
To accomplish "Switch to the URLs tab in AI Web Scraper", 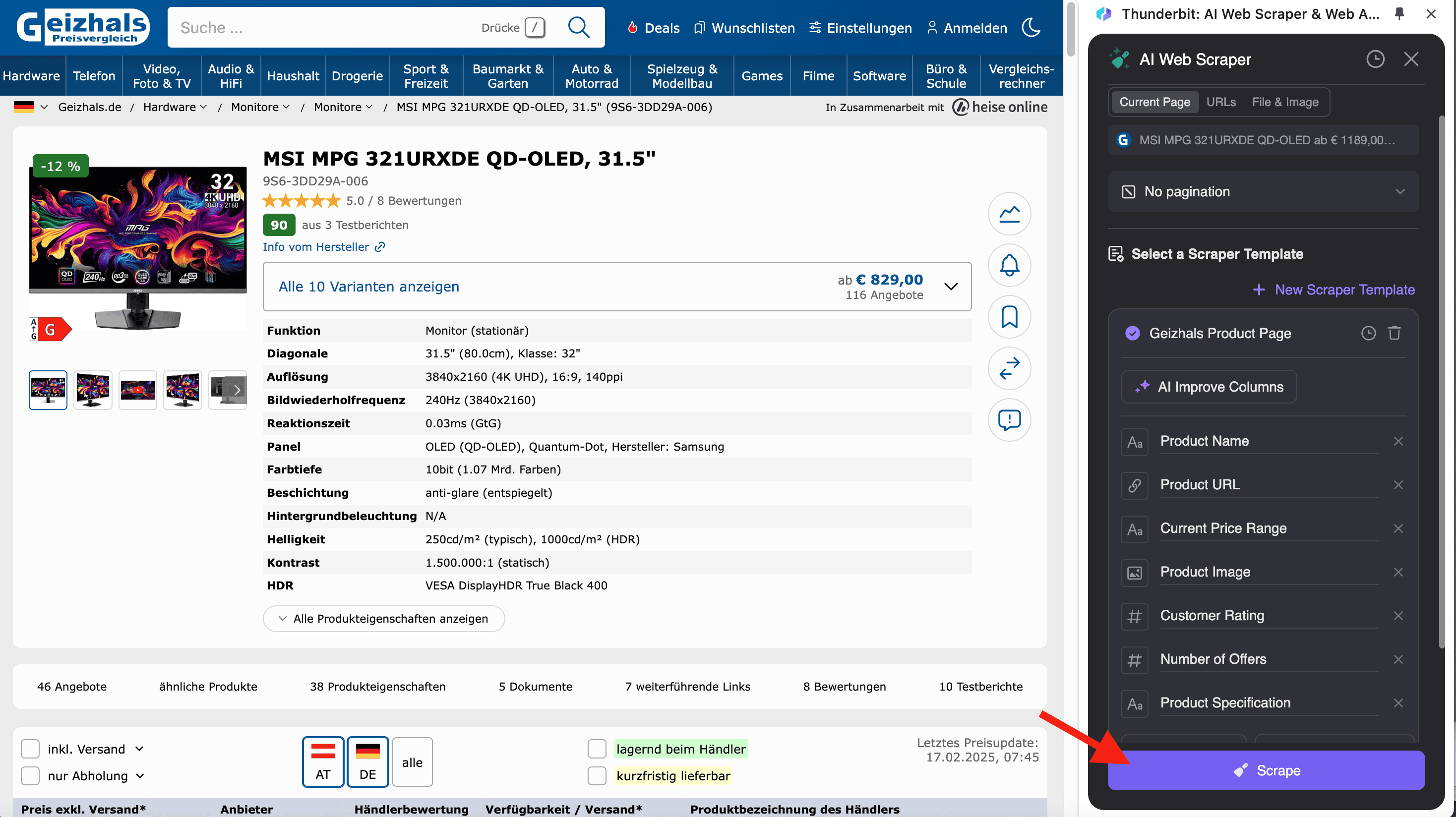I will point(1221,102).
